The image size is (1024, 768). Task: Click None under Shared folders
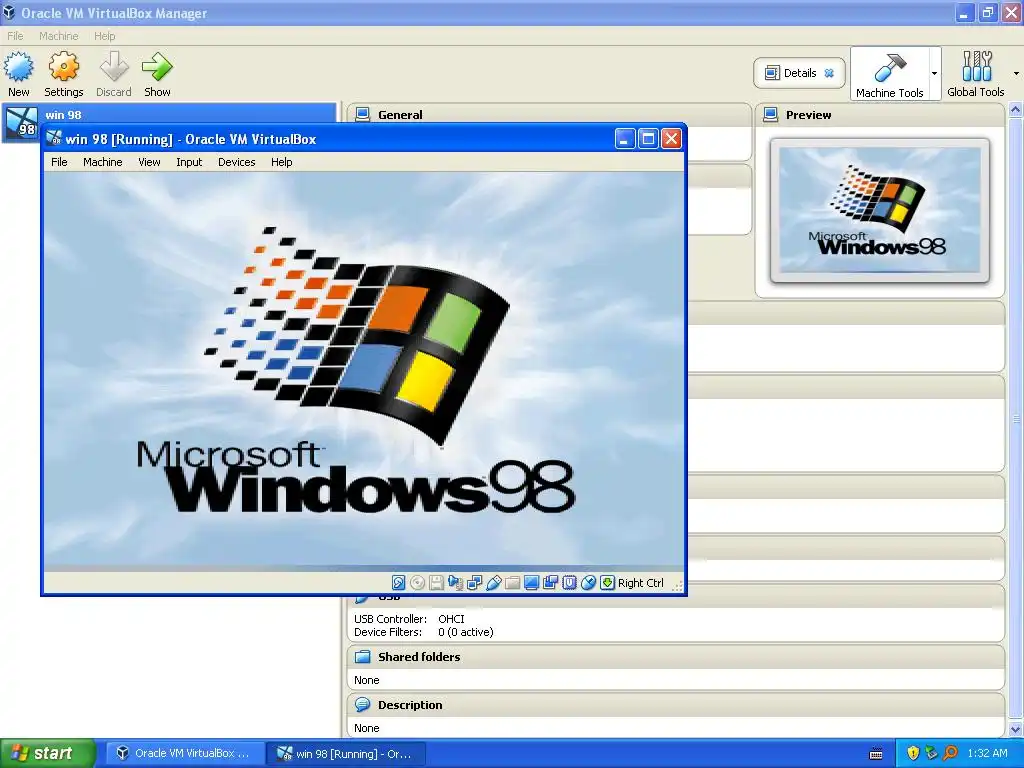click(x=366, y=680)
